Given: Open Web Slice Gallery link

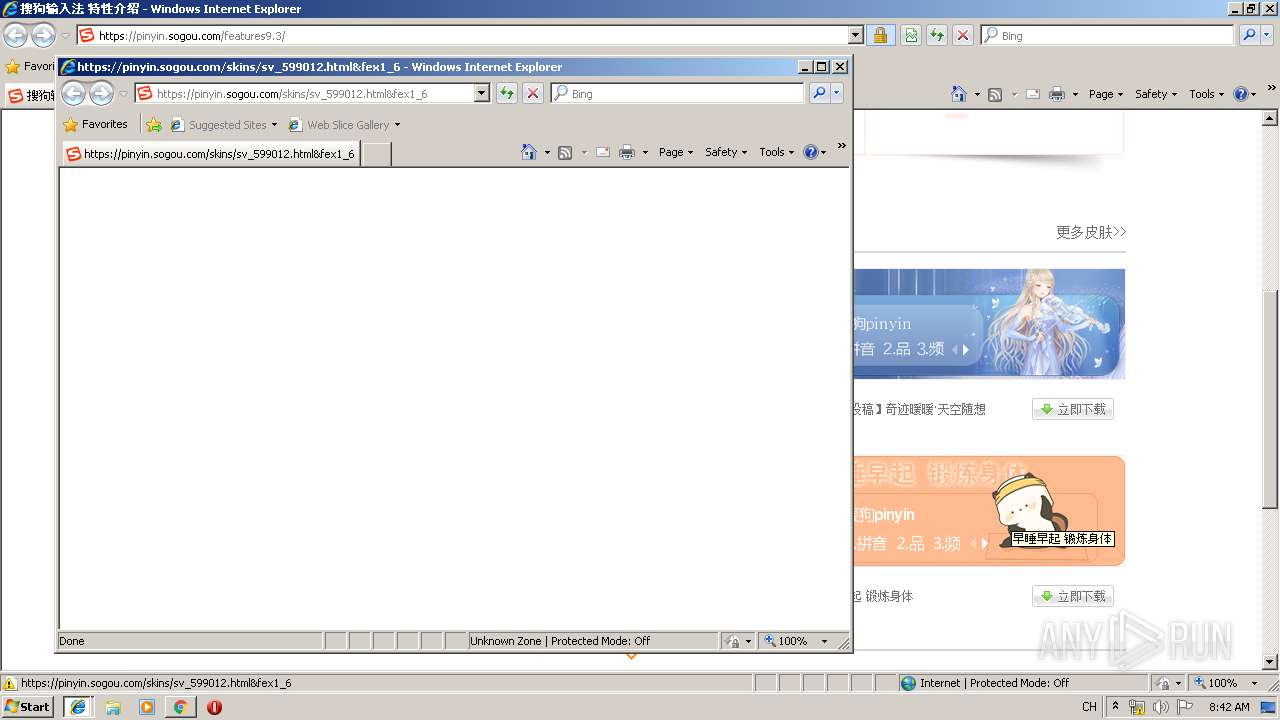Looking at the screenshot, I should tap(344, 125).
